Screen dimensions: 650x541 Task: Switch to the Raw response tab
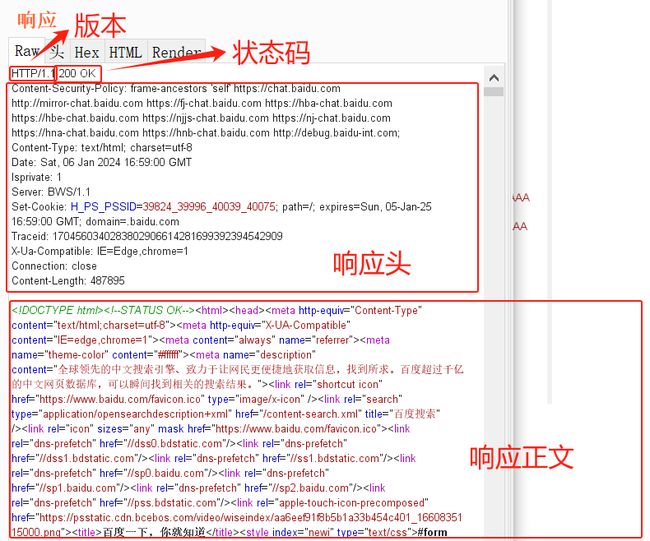pos(26,51)
